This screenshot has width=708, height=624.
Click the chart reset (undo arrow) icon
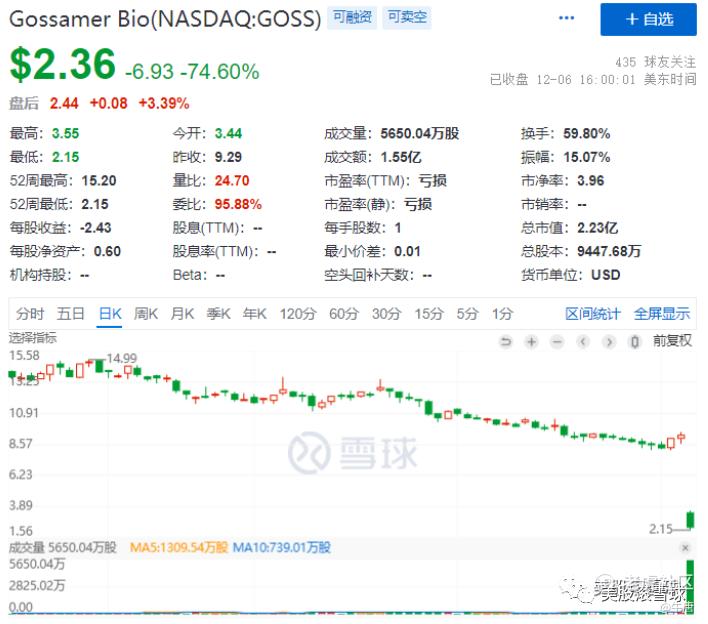pos(506,342)
